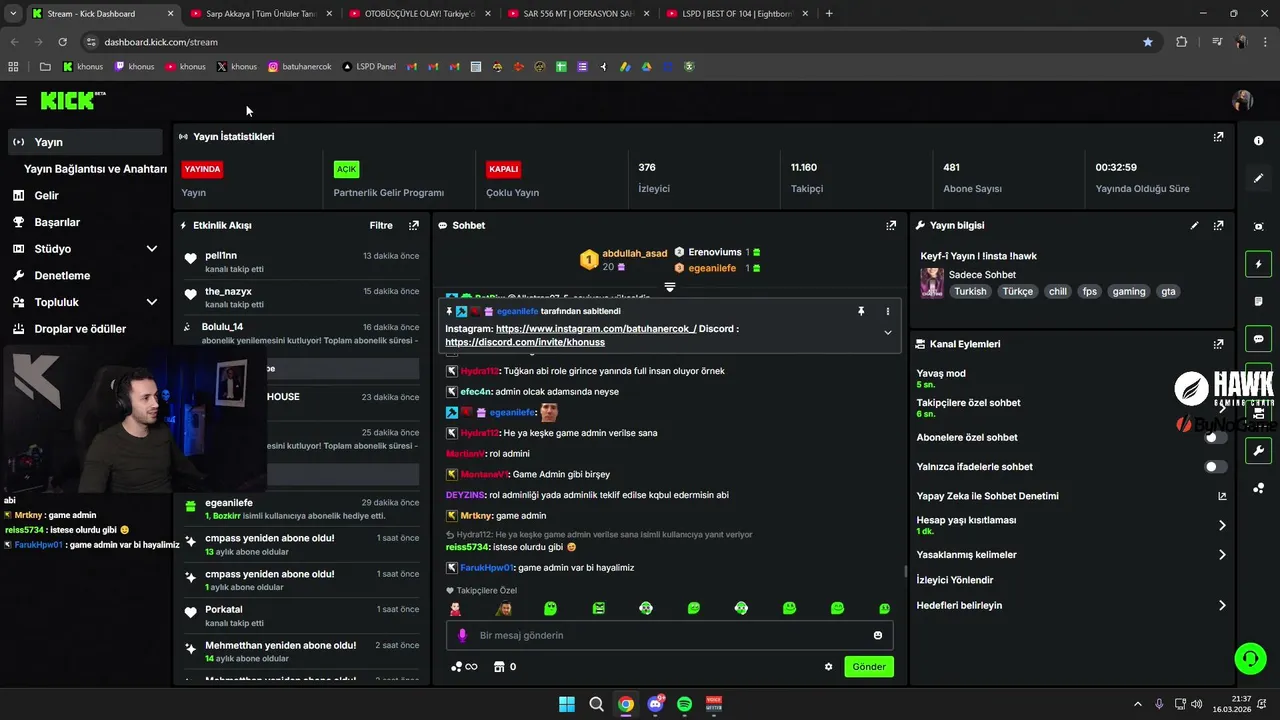
Task: Click the document icon in right sidebar
Action: (1258, 301)
